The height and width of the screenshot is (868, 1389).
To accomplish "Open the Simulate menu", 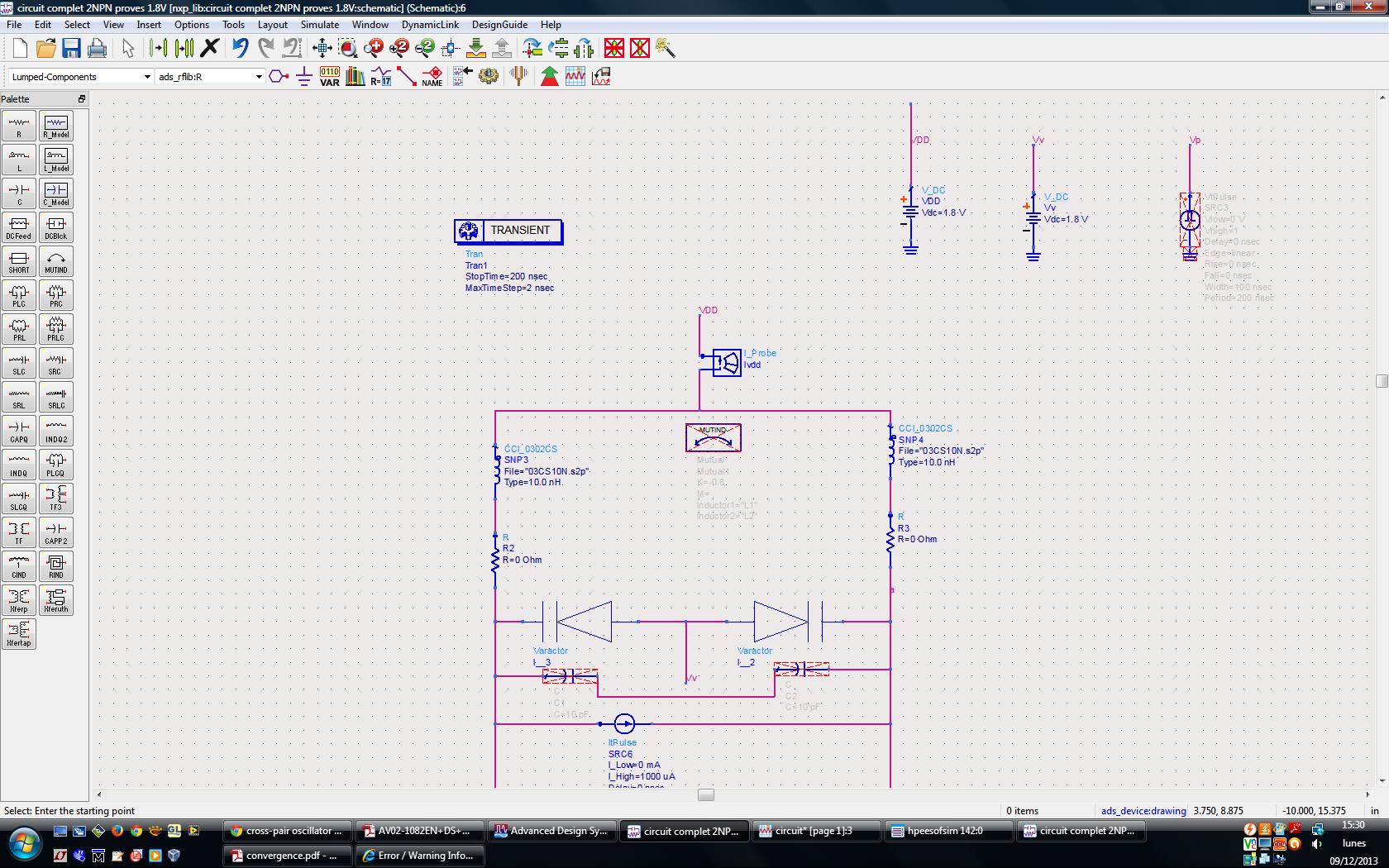I will coord(319,25).
